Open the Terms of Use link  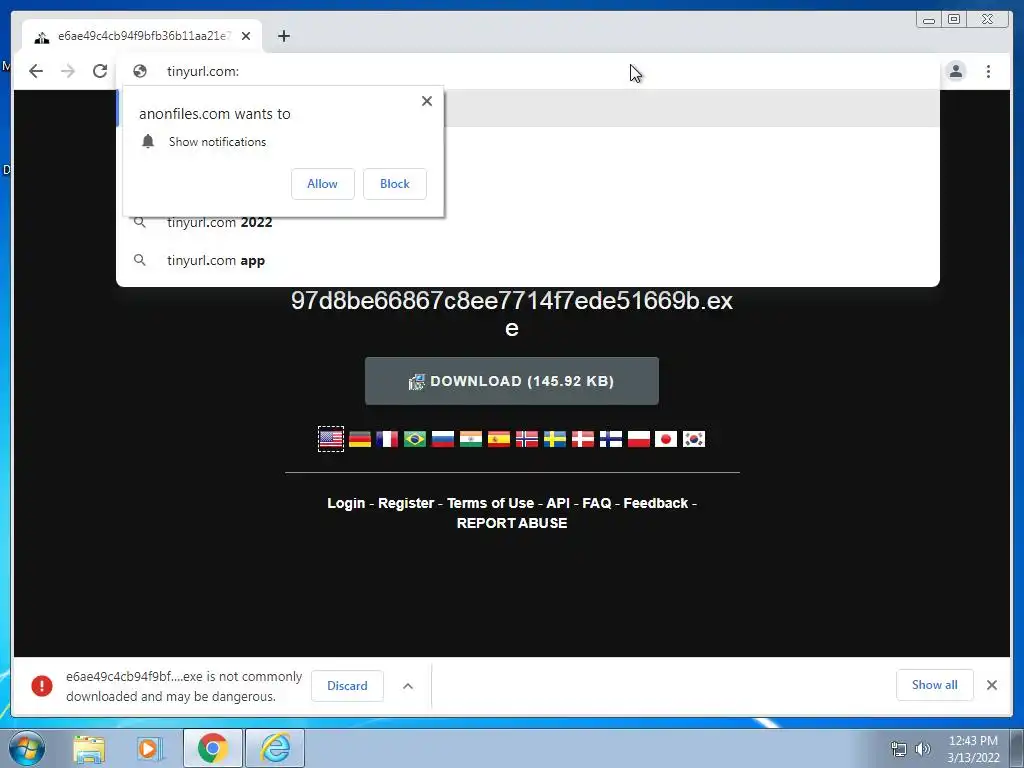[x=490, y=504]
